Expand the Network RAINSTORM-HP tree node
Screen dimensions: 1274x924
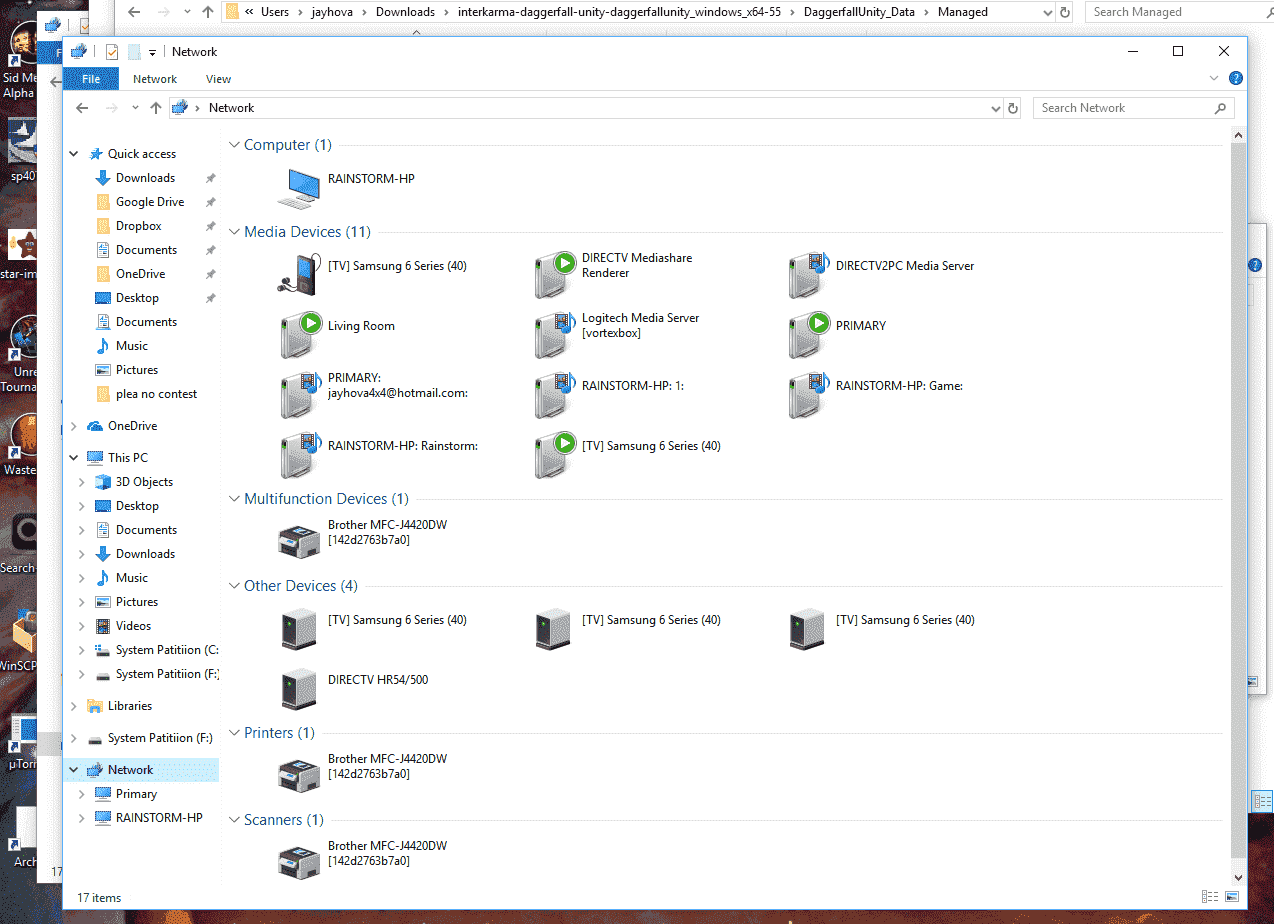[82, 818]
